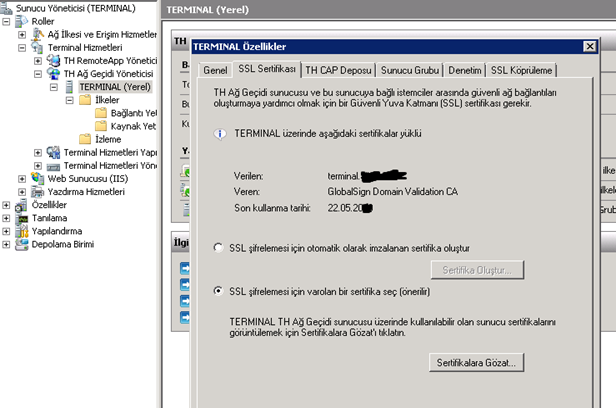The image size is (616, 408).
Task: Click the Sunucu Yöneticisi (TERMINAL) root icon
Action: (8, 6)
